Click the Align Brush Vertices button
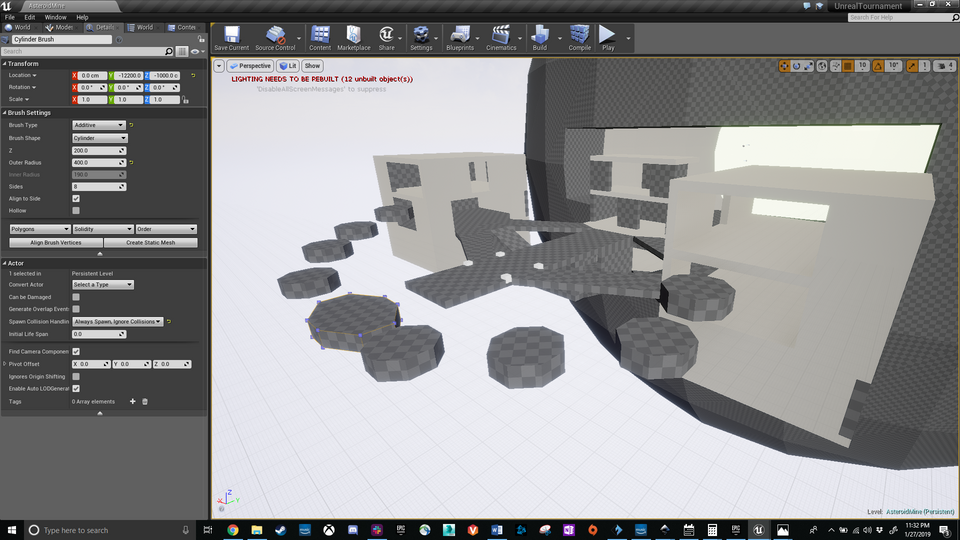The height and width of the screenshot is (540, 960). (x=56, y=242)
